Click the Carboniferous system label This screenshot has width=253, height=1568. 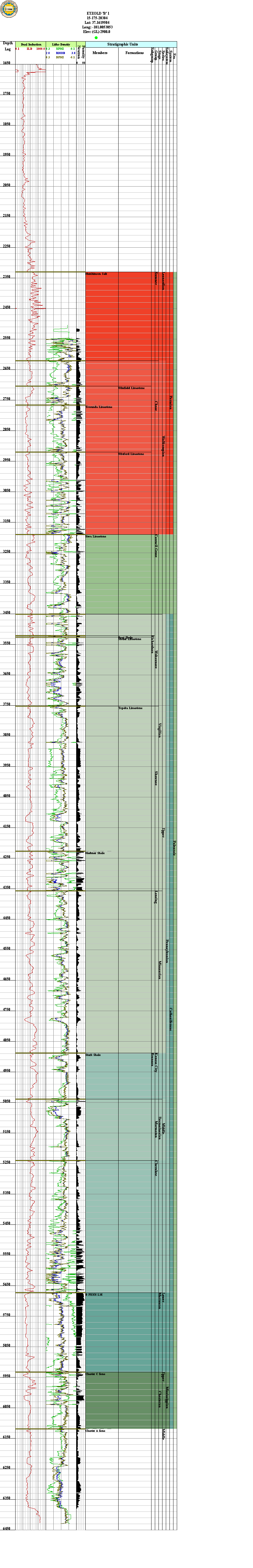pos(171,1019)
